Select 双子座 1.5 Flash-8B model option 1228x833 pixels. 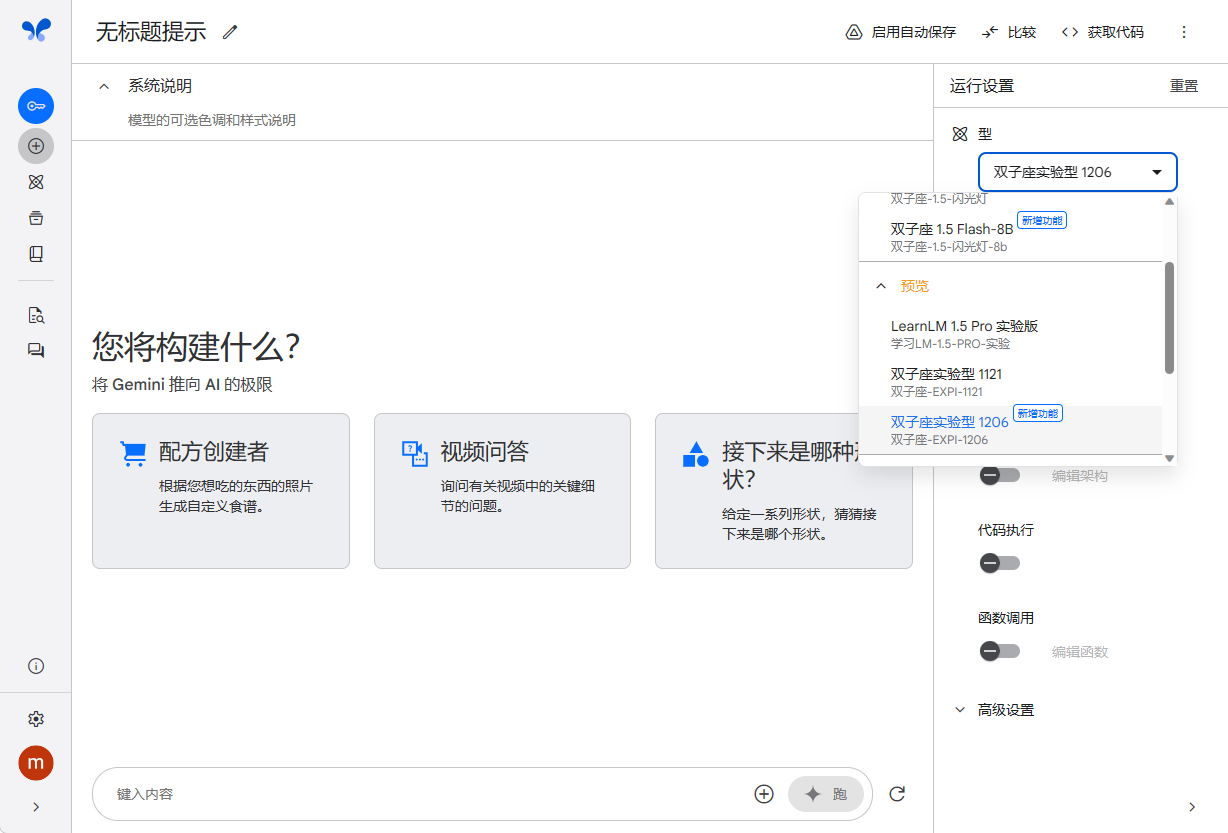click(1010, 237)
